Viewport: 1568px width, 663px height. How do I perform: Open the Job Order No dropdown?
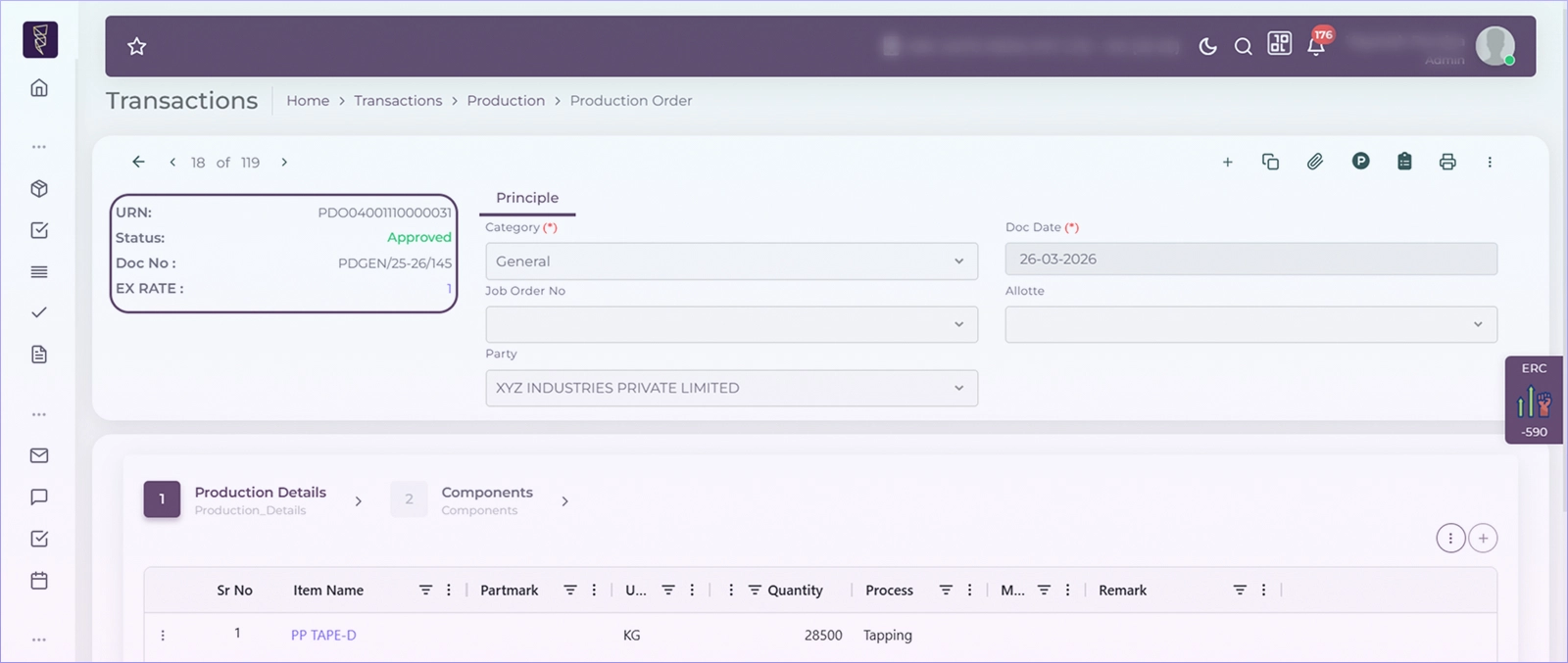point(731,324)
